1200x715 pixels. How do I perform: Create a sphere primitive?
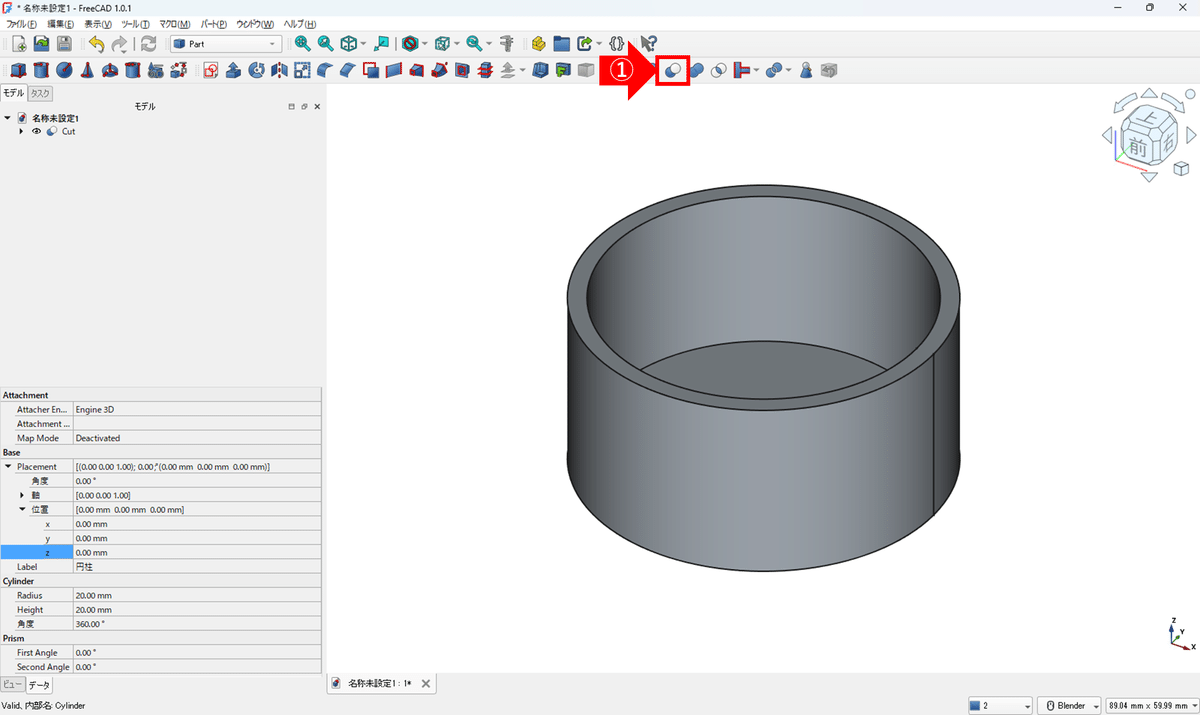[x=64, y=70]
